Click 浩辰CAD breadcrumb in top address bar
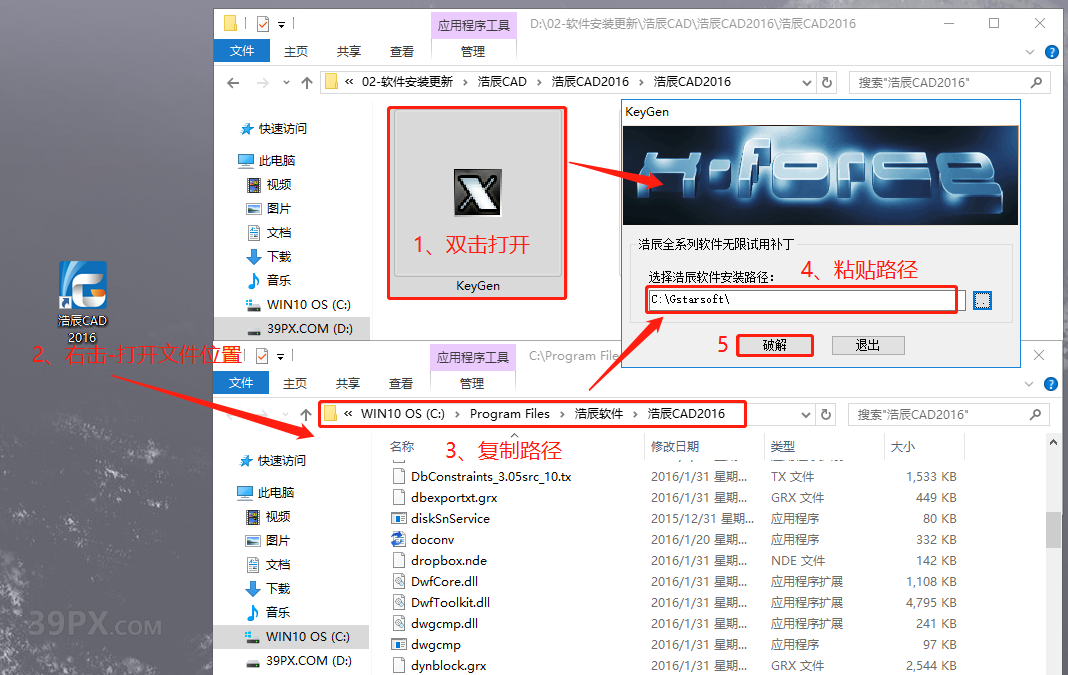The image size is (1068, 675). [x=502, y=82]
